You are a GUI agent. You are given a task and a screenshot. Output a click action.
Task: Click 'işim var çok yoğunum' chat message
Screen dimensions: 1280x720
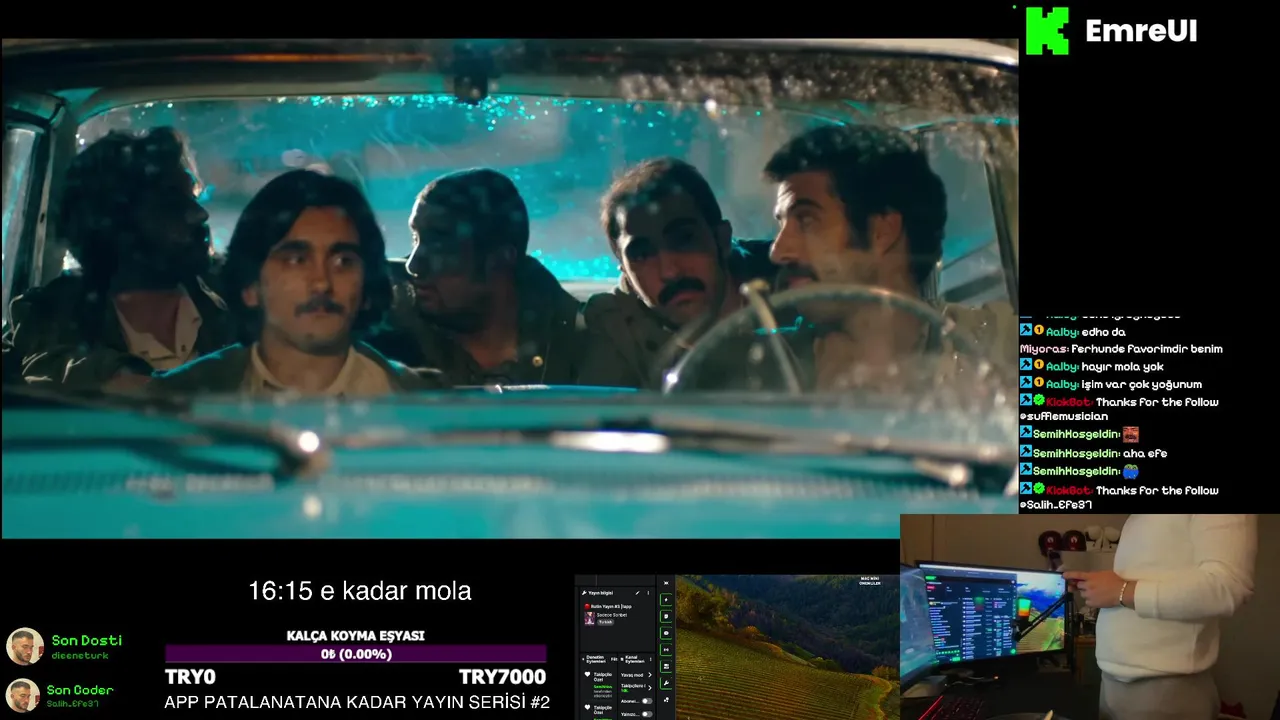[x=1141, y=384]
